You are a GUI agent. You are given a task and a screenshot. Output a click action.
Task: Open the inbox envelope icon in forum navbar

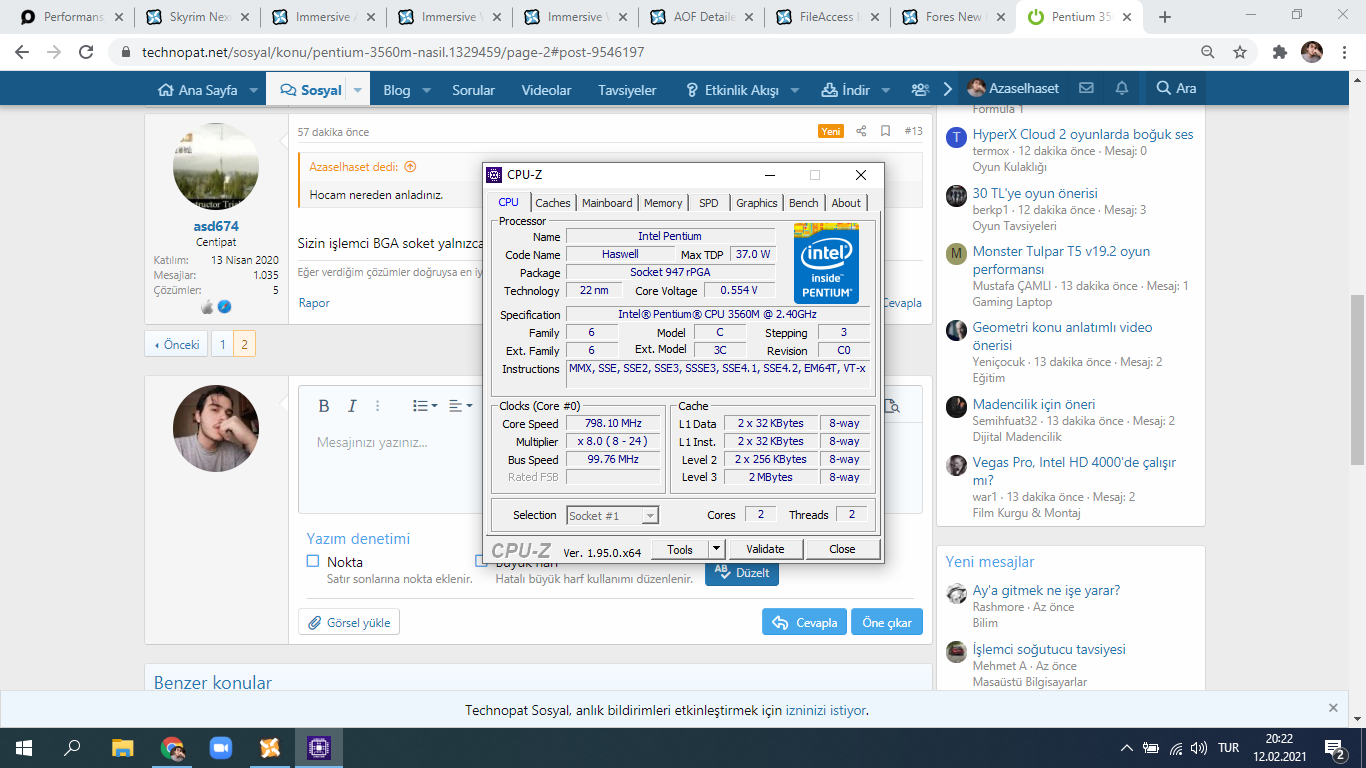[1086, 89]
